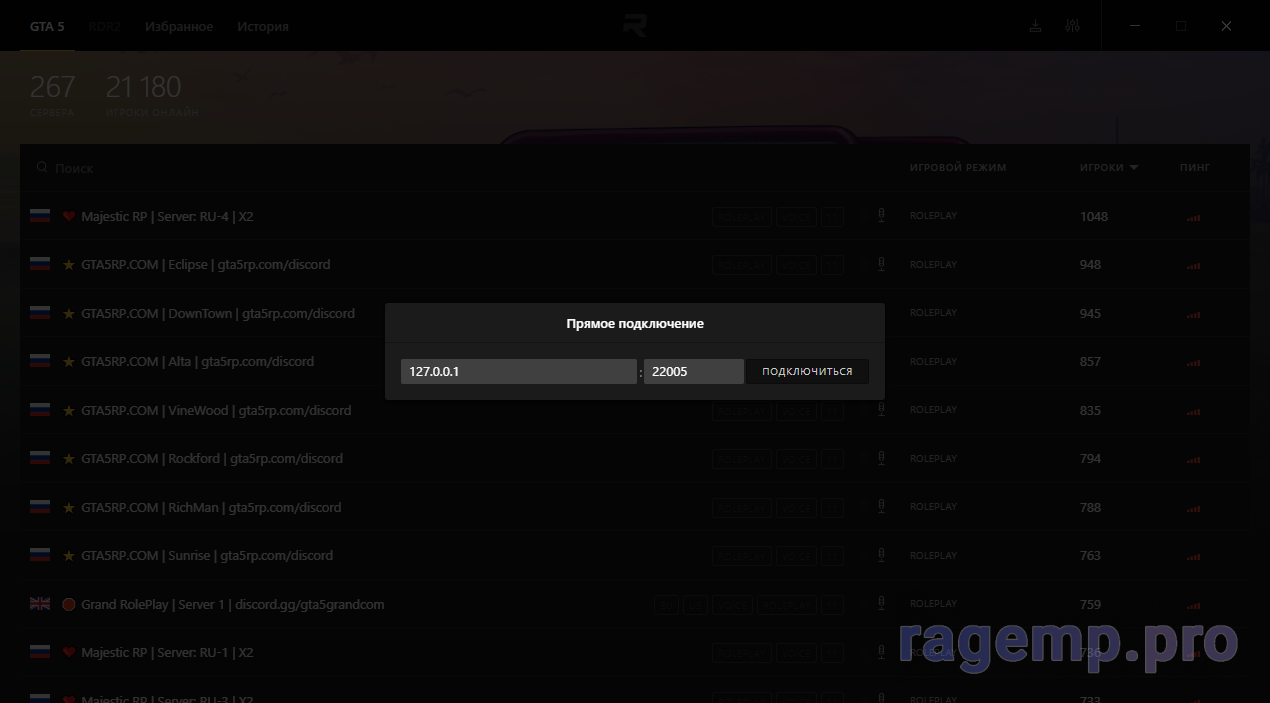The image size is (1270, 703).
Task: Click the ROLEPLAY mode text on the VineWood row
Action: [x=933, y=410]
